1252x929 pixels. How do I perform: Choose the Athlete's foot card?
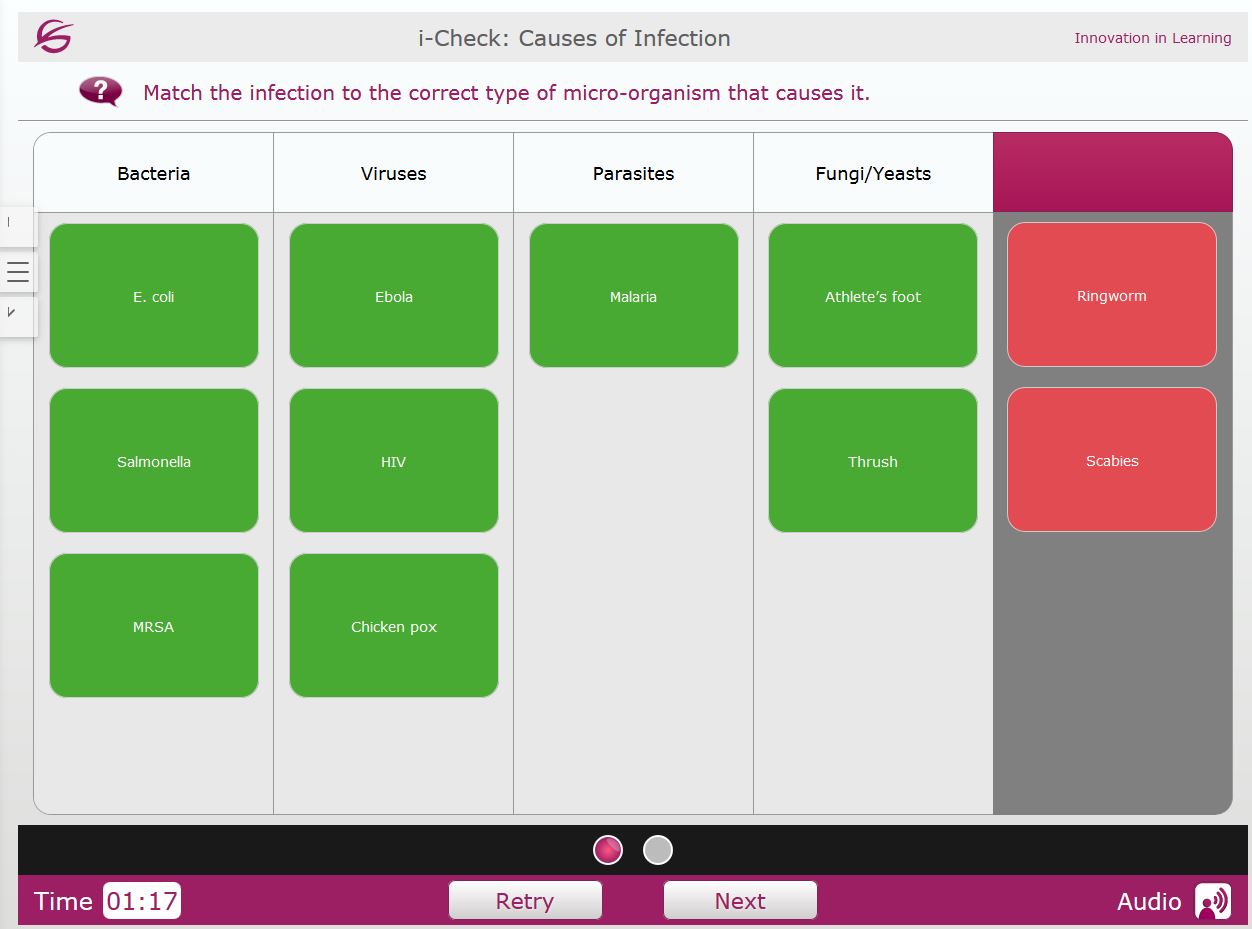873,296
